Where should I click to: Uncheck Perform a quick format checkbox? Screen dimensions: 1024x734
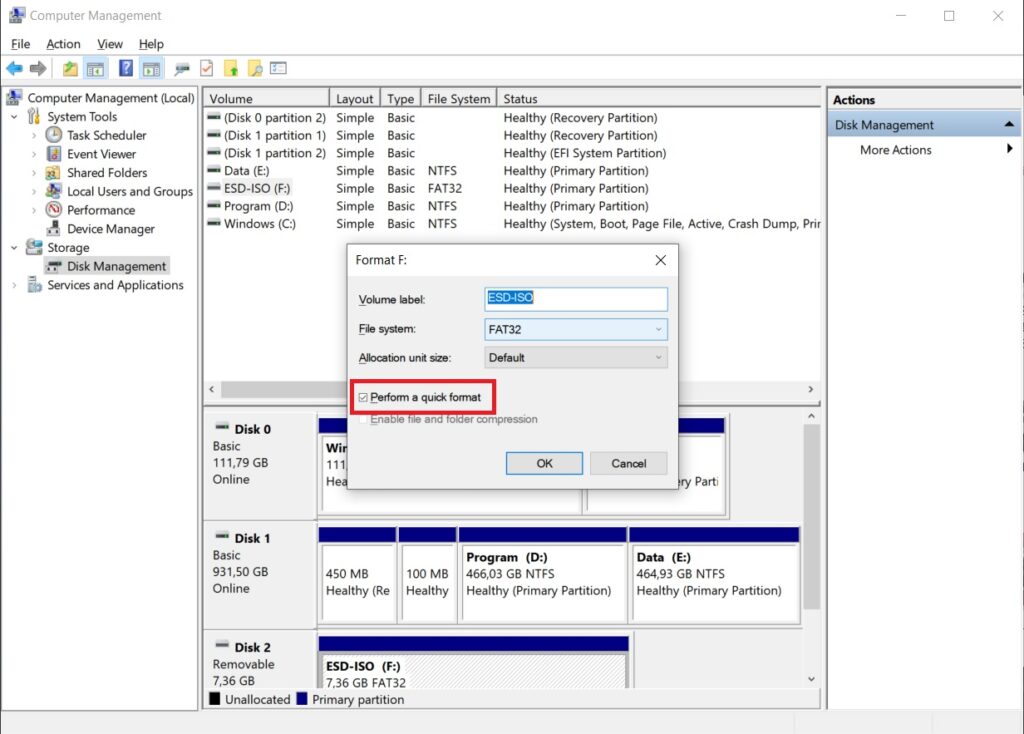point(363,398)
